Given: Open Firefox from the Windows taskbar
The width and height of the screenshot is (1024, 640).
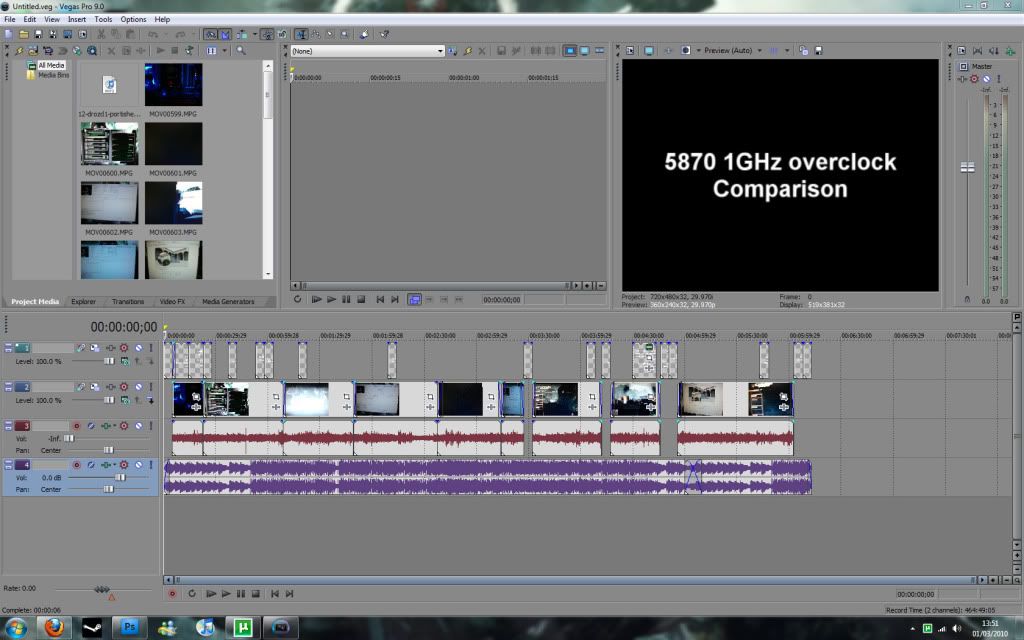Looking at the screenshot, I should [x=53, y=628].
